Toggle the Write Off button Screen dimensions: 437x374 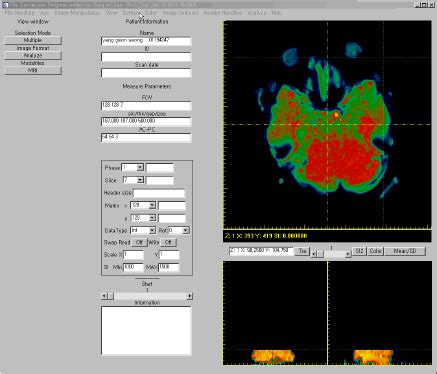168,242
